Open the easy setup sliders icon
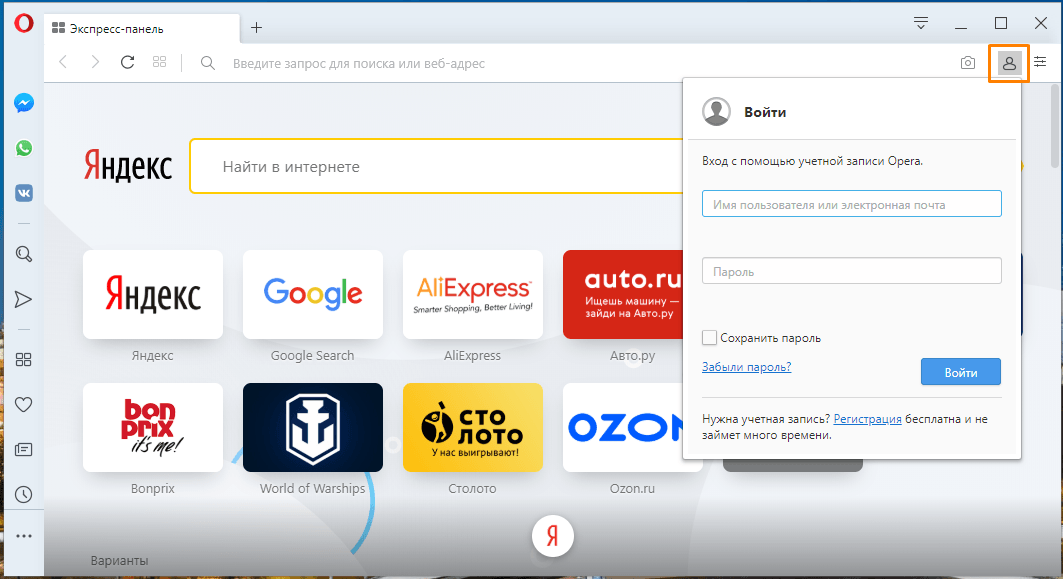 pos(1041,62)
